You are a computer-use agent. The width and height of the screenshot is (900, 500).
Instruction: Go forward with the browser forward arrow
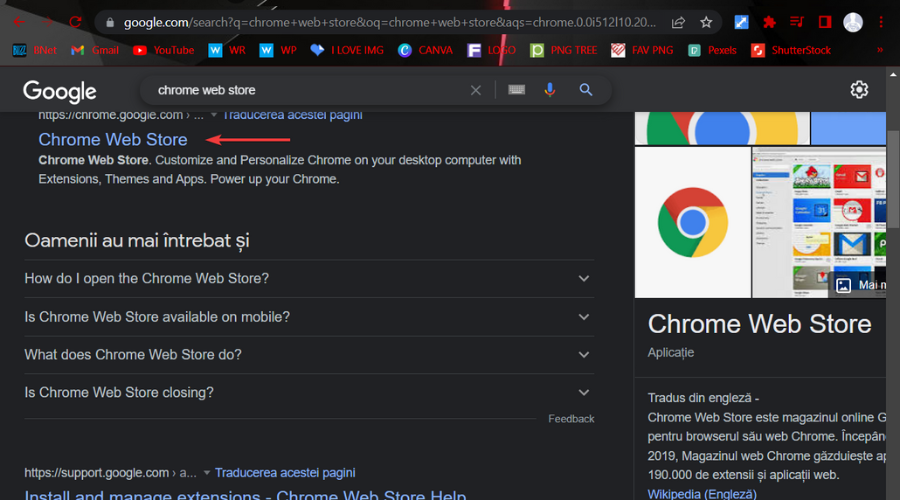pyautogui.click(x=47, y=22)
